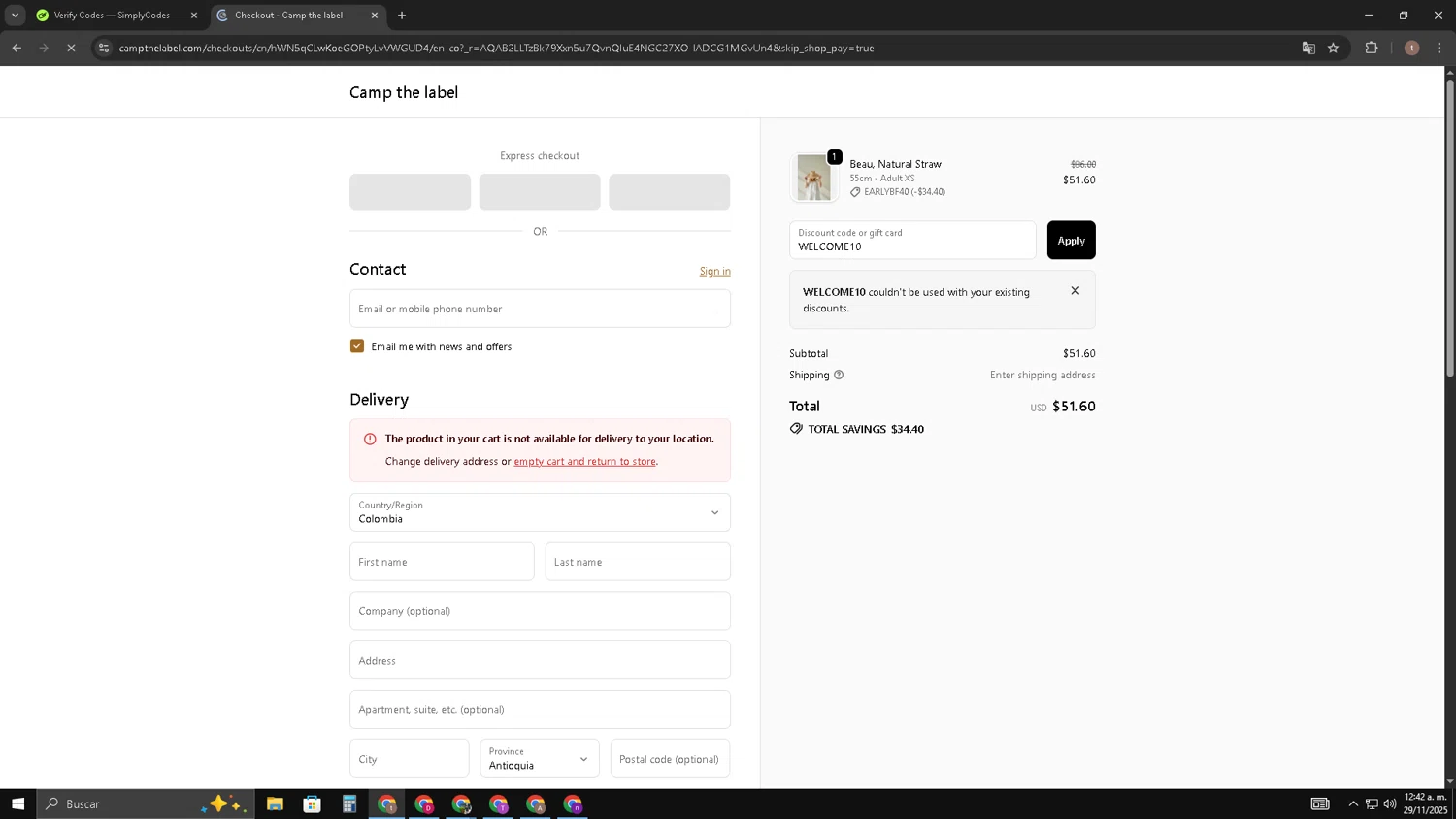Screen dimensions: 1456x819
Task: Click the Sign in link
Action: 715,271
